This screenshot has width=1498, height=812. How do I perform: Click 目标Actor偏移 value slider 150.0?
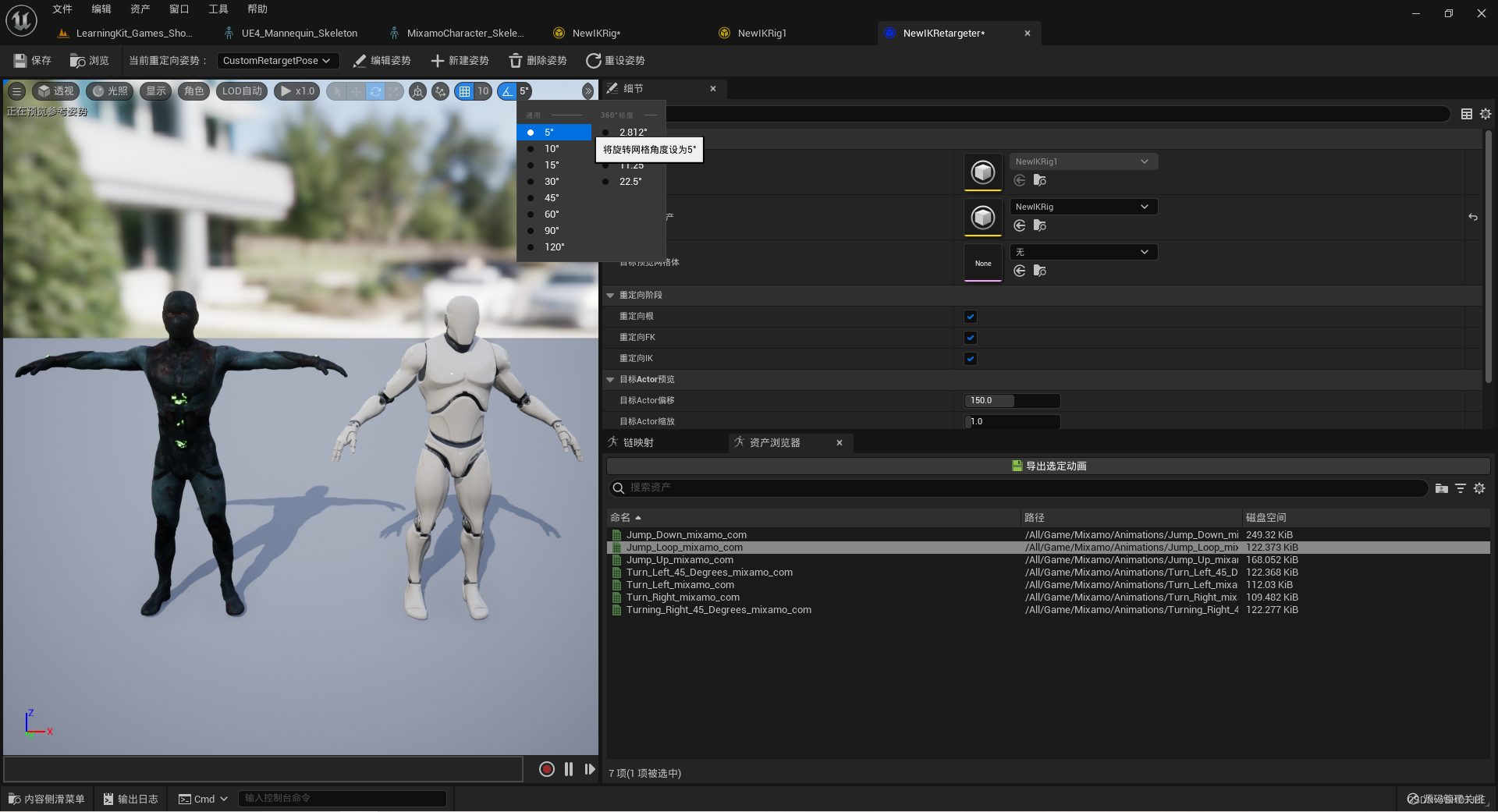tap(1013, 401)
